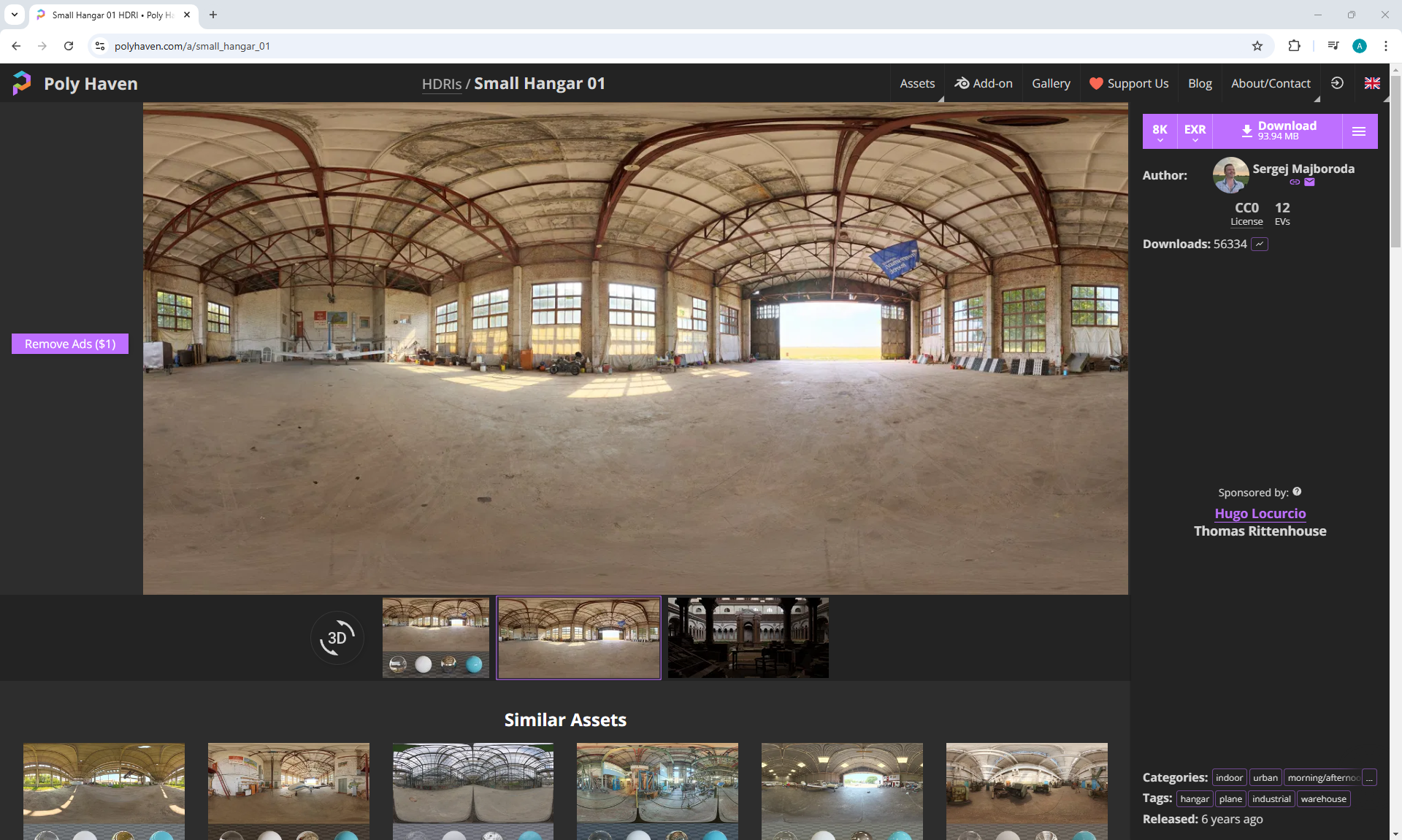The image size is (1402, 840).
Task: Download the 93.94 MB HDRI file
Action: (1278, 131)
